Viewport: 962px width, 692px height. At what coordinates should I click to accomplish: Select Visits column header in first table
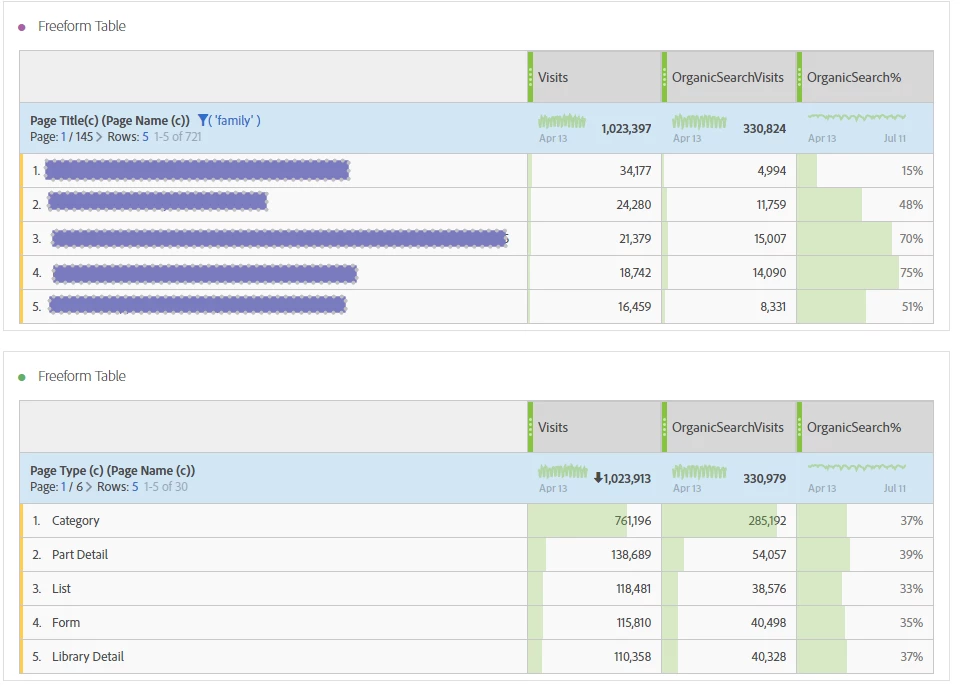click(595, 77)
